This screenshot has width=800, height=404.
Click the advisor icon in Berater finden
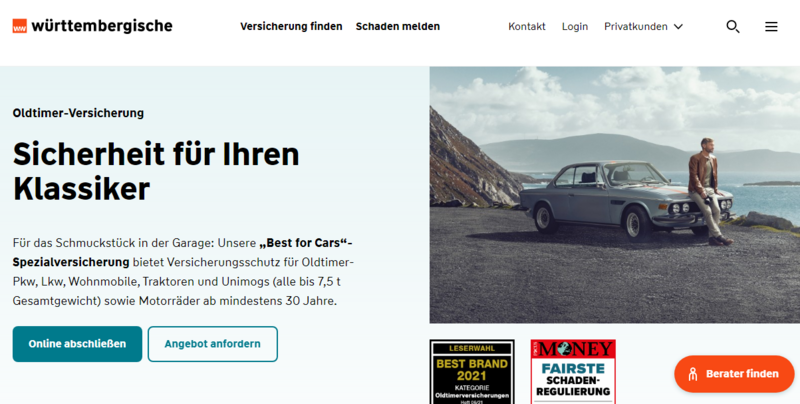point(692,374)
